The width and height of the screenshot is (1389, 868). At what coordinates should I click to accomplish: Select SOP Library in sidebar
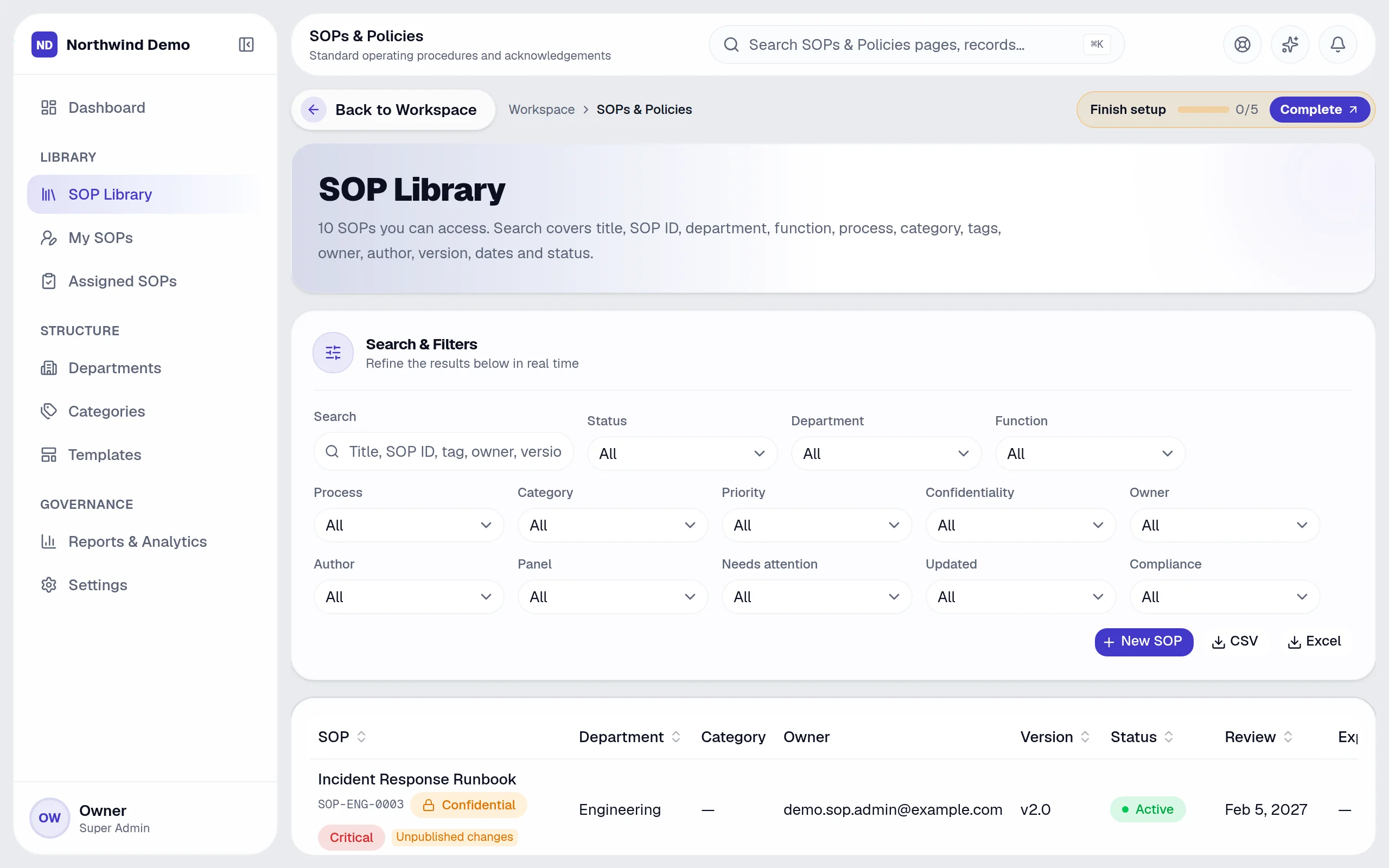[145, 194]
